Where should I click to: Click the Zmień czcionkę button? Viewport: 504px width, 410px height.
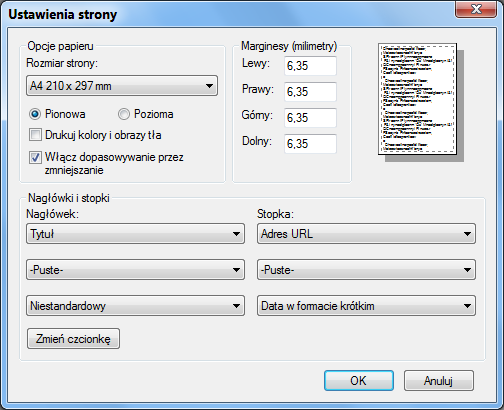pyautogui.click(x=73, y=339)
